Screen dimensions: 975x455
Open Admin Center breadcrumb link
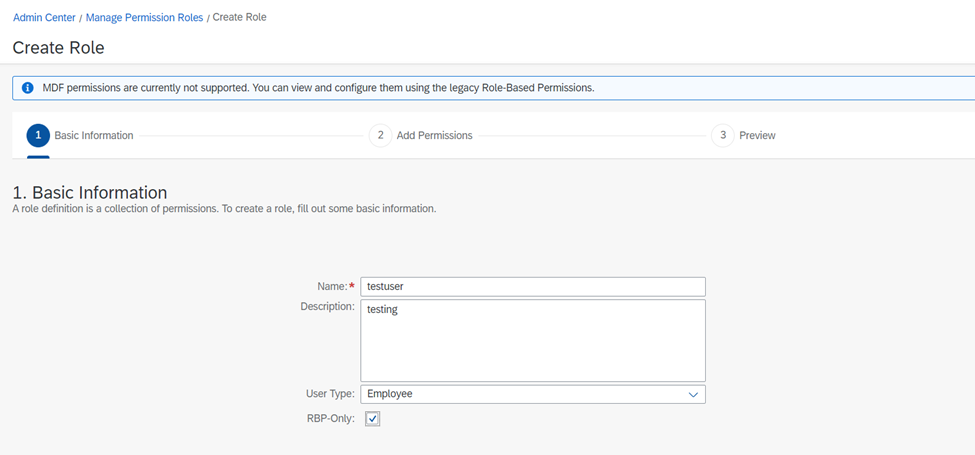pyautogui.click(x=44, y=18)
